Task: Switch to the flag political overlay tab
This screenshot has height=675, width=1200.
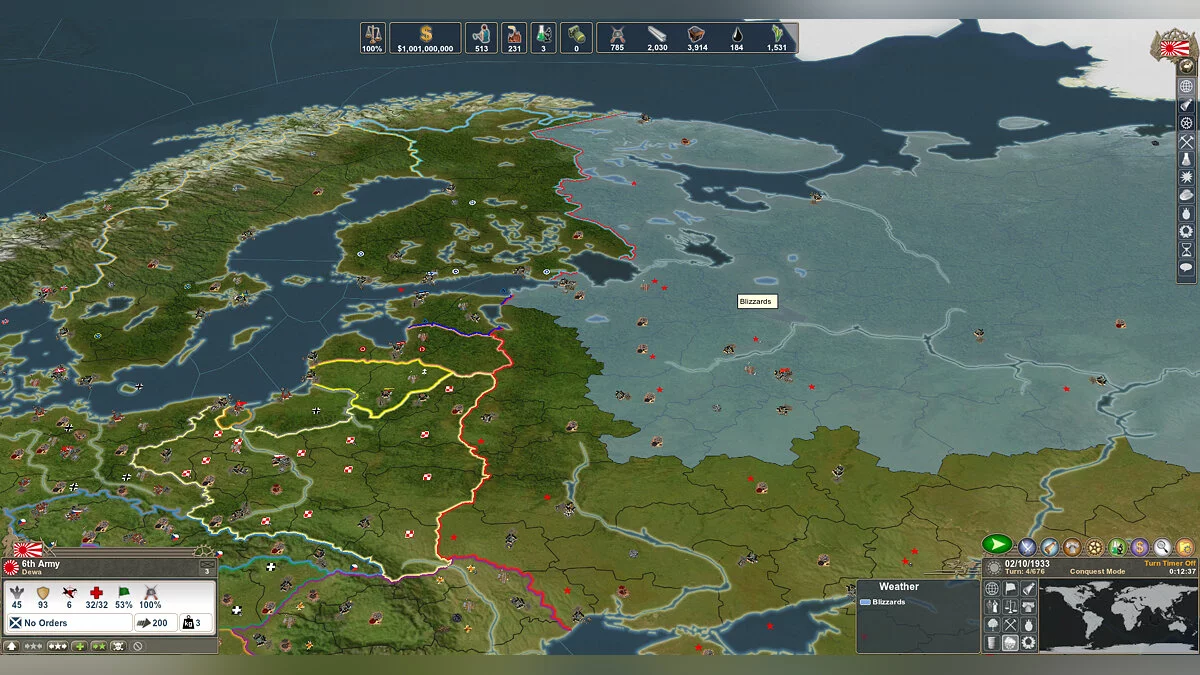Action: click(1010, 588)
